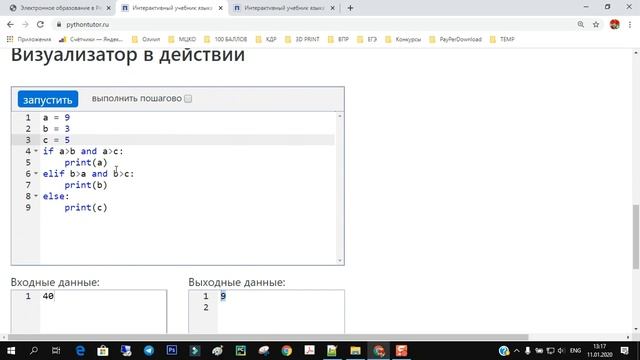Open the Конкурсы bookmarks folder

[403, 39]
